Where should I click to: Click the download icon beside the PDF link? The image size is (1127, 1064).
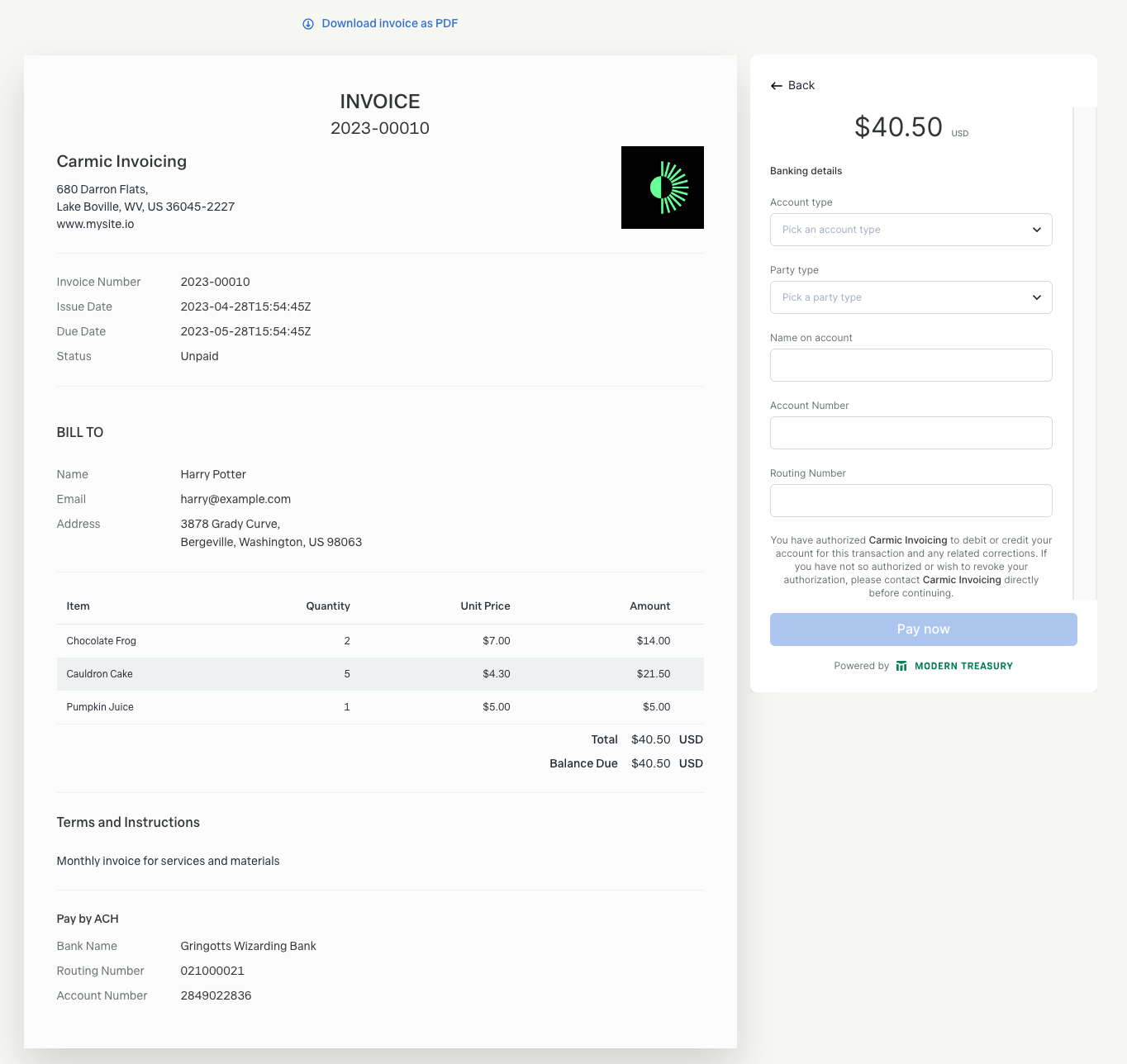tap(308, 24)
